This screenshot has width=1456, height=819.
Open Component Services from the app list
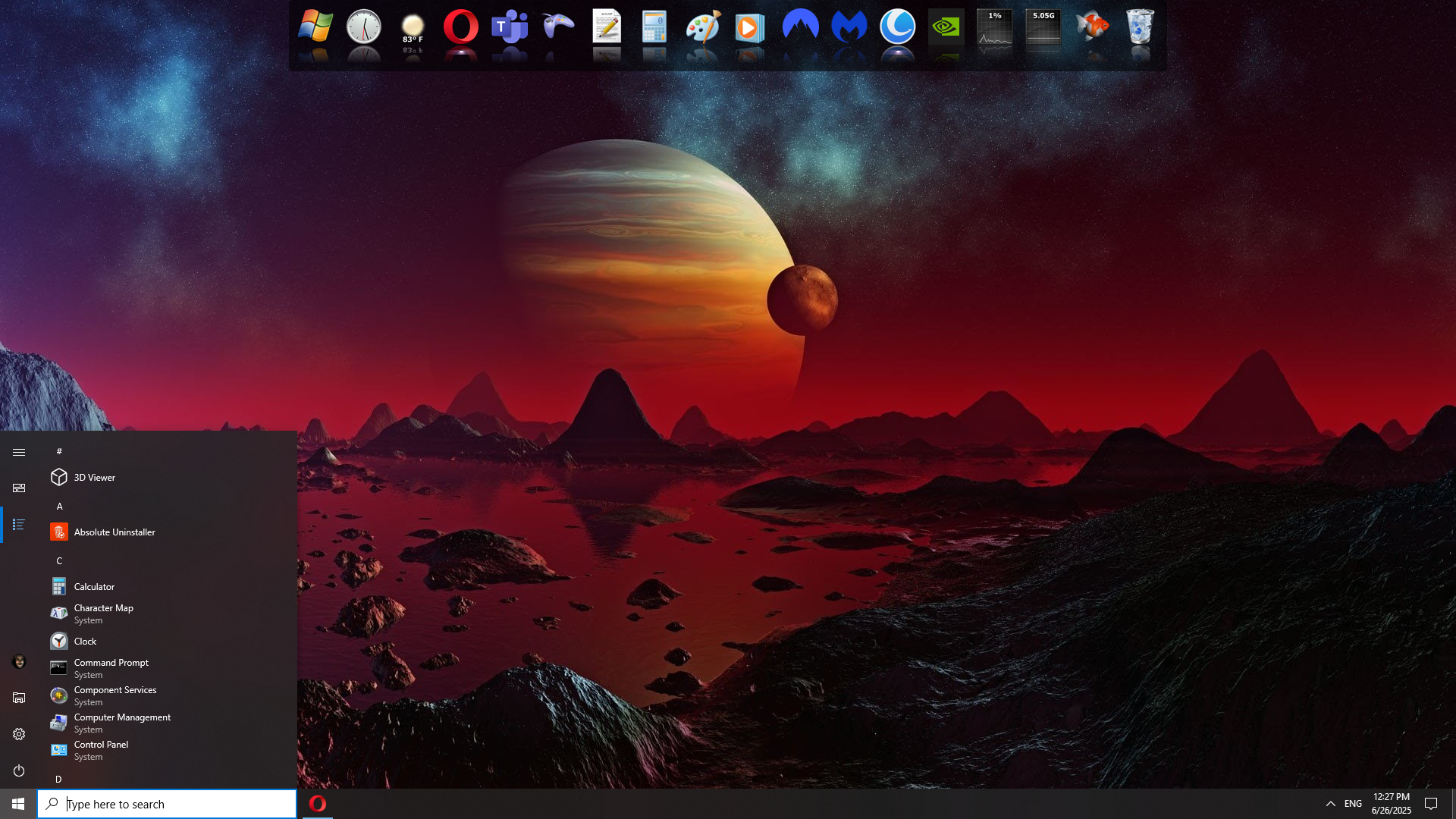(167, 695)
